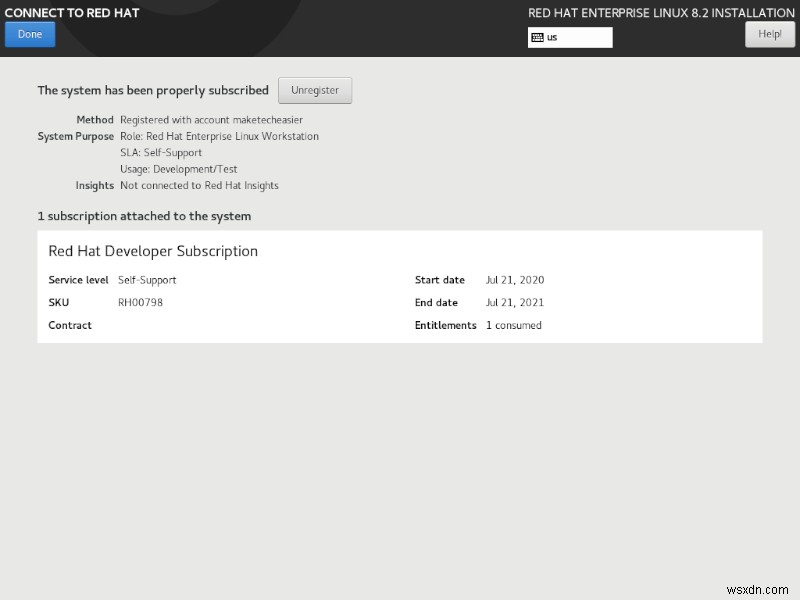Open the Help! panel
Viewport: 800px width, 600px height.
[769, 33]
